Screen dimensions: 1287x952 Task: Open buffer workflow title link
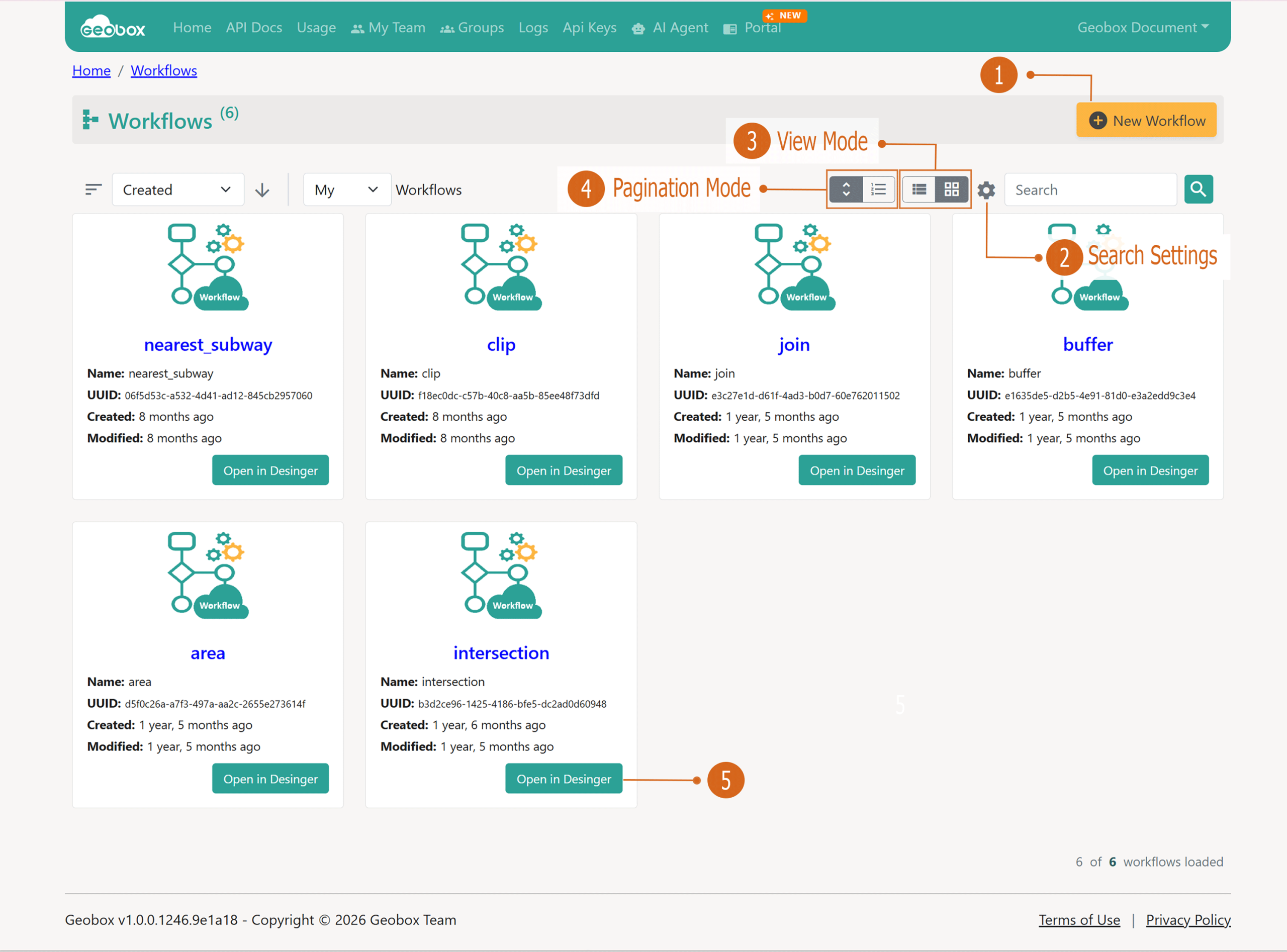tap(1087, 345)
